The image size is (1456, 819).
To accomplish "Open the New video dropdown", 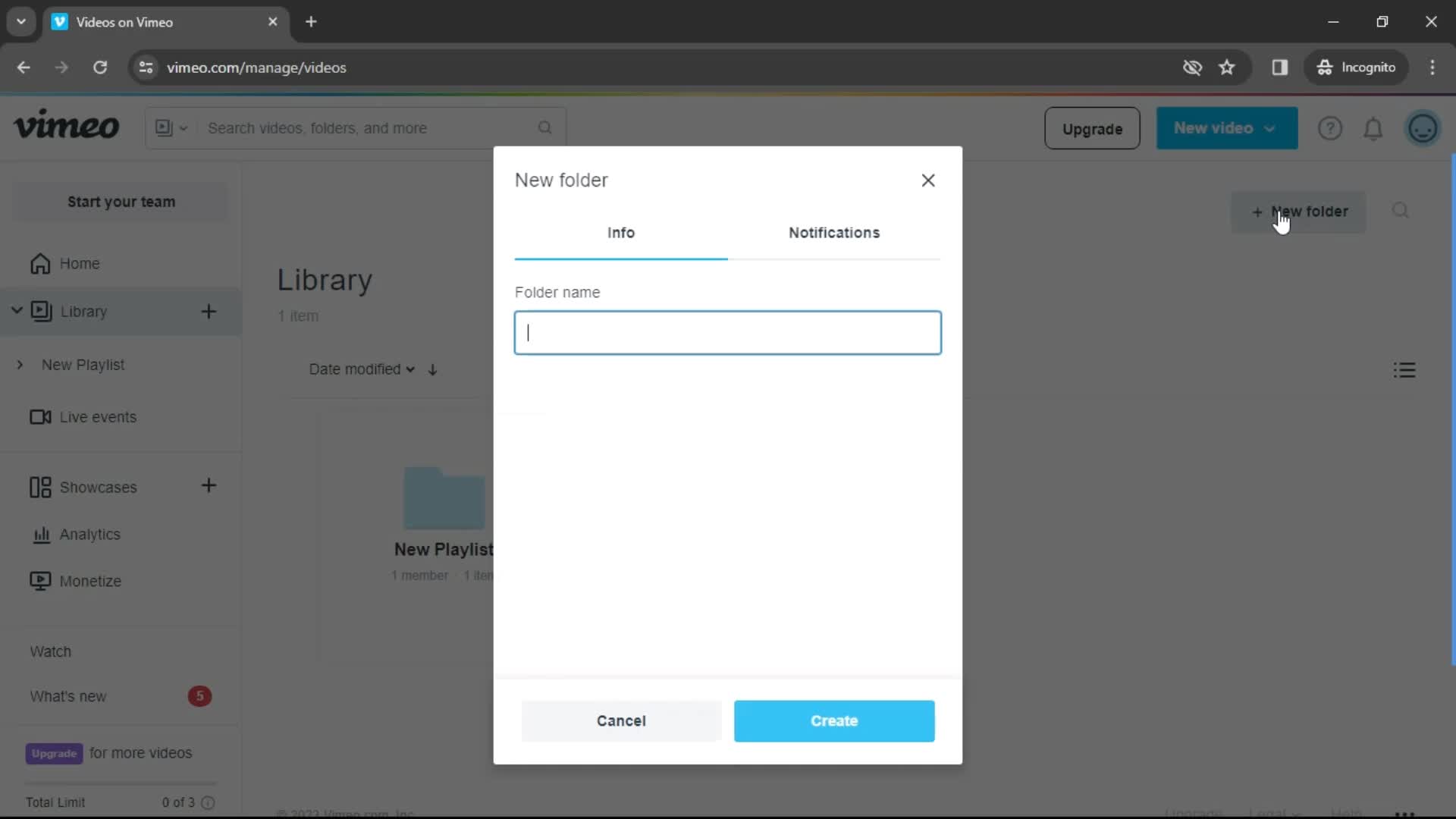I will point(1226,129).
